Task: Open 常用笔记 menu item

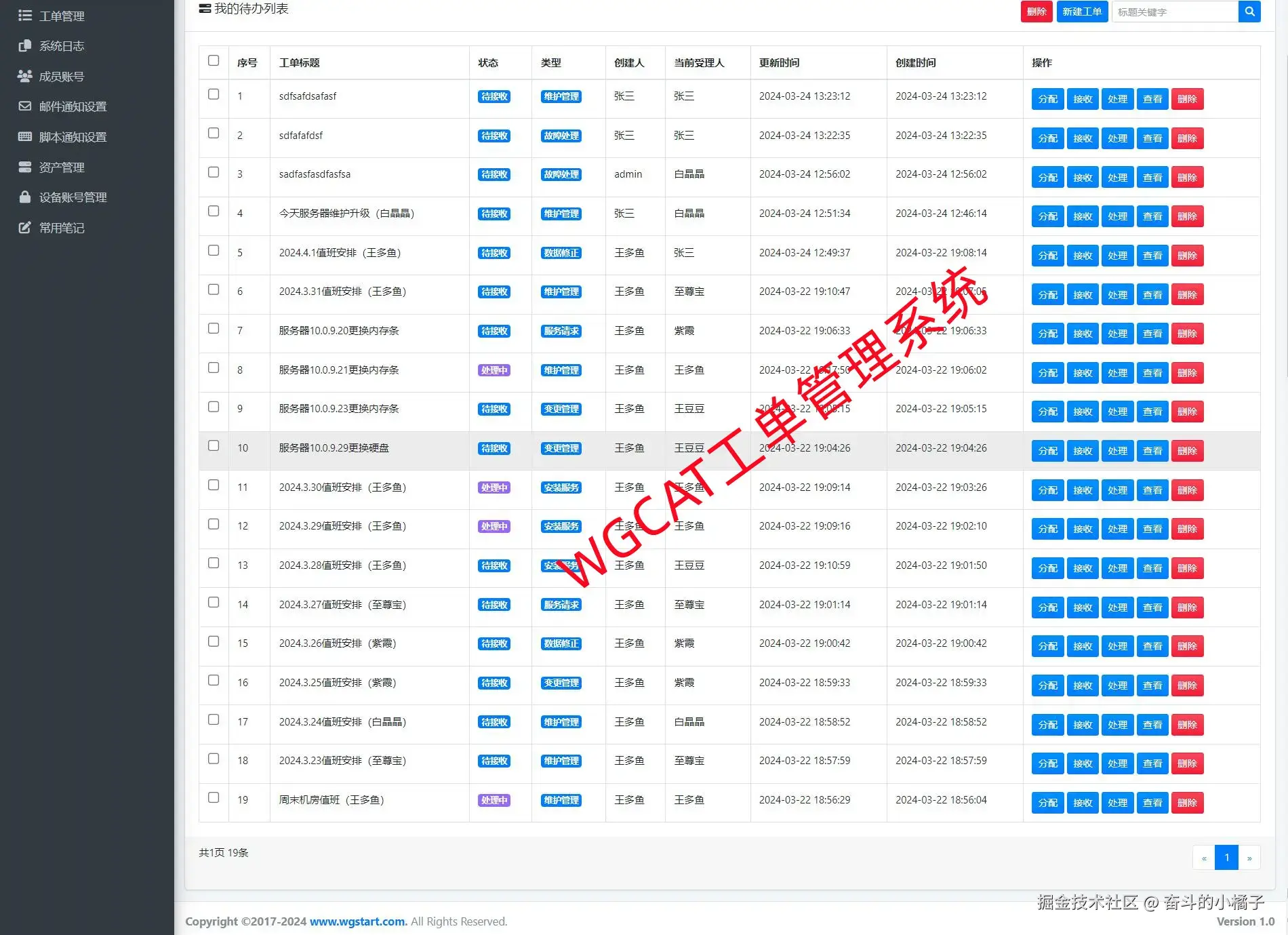Action: [62, 228]
